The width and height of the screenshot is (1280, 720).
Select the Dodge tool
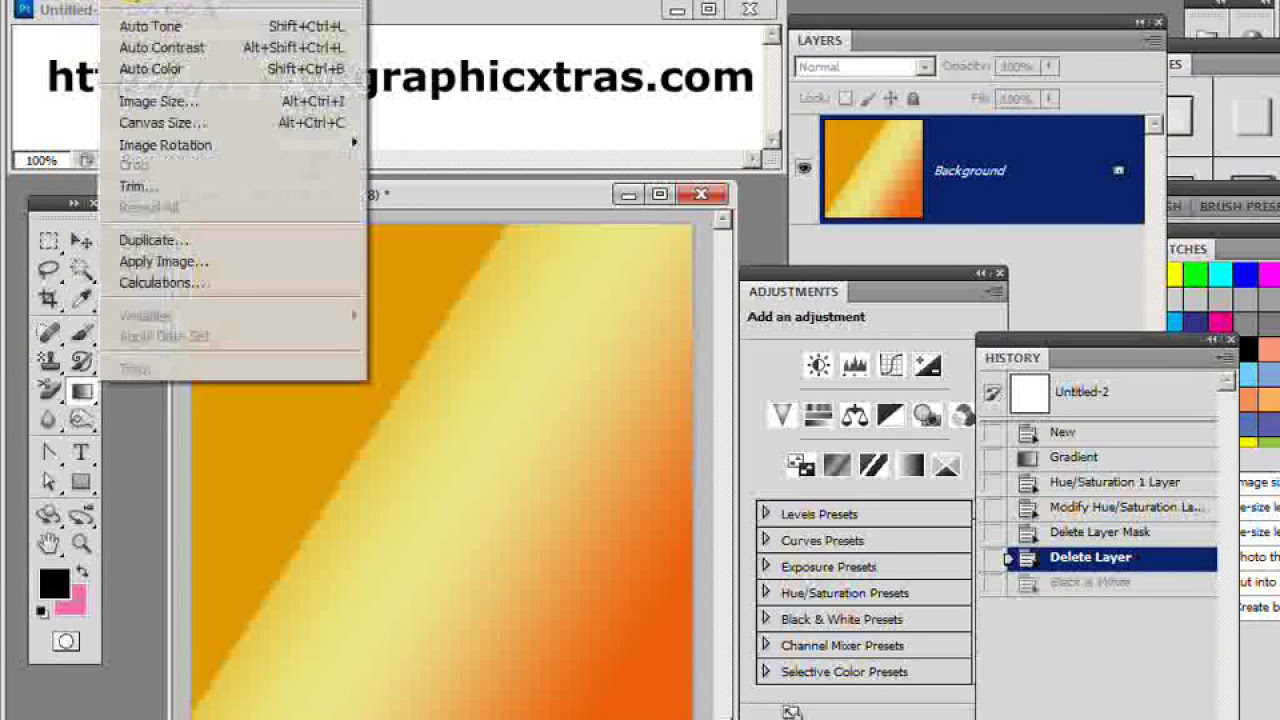point(82,420)
